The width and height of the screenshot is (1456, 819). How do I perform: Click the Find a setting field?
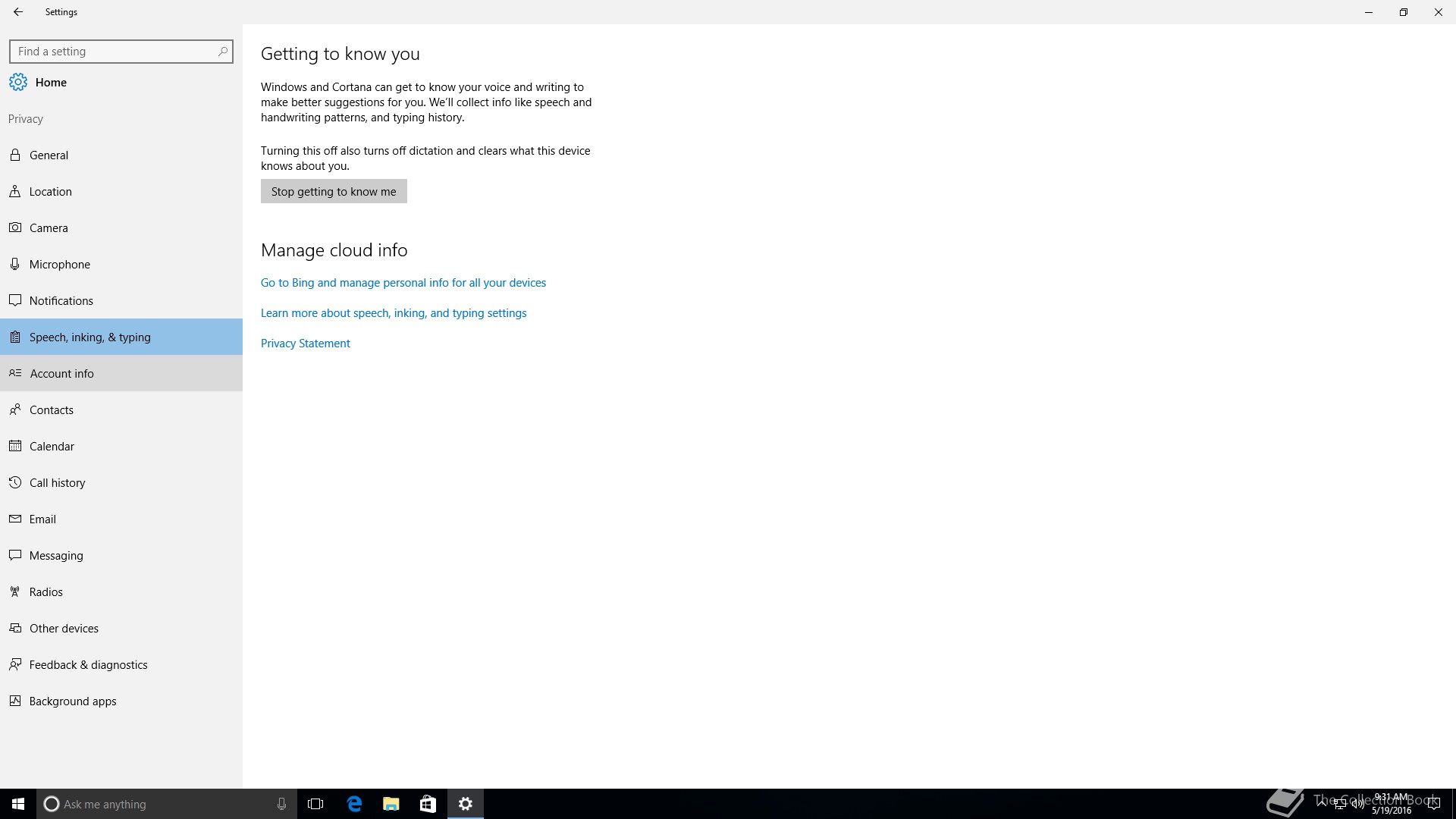tap(114, 52)
